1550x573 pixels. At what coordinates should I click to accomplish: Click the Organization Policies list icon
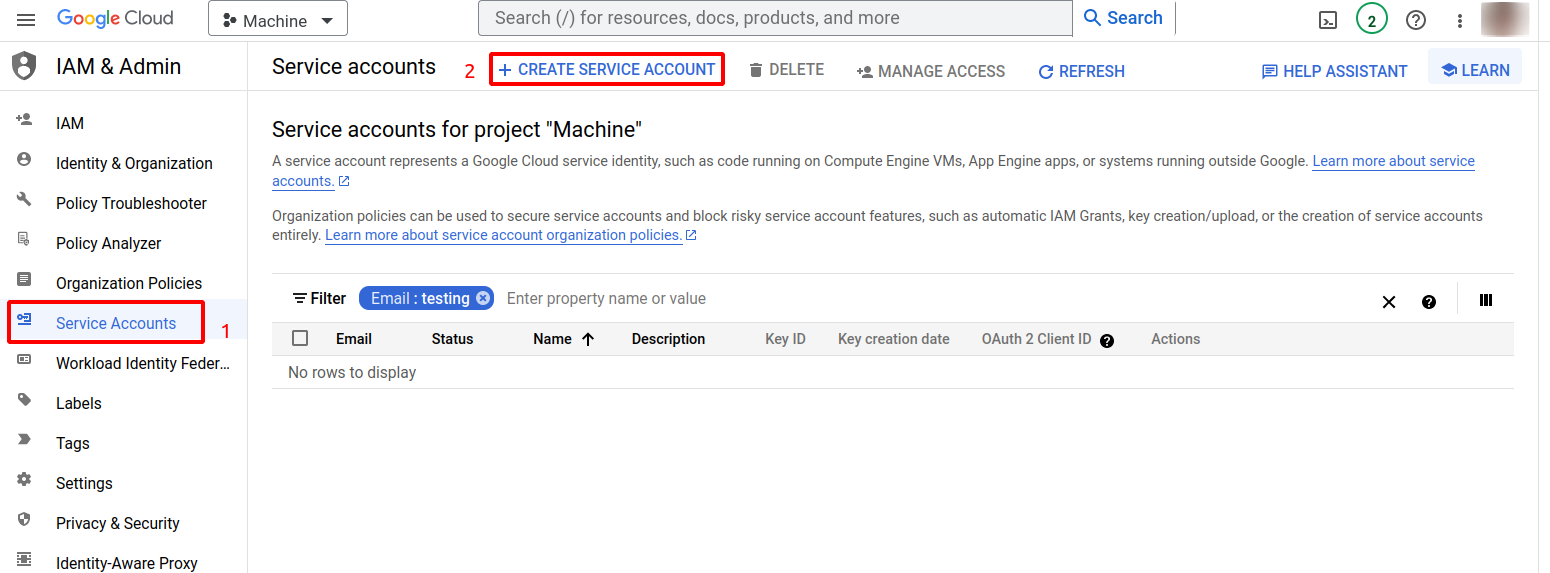(24, 279)
